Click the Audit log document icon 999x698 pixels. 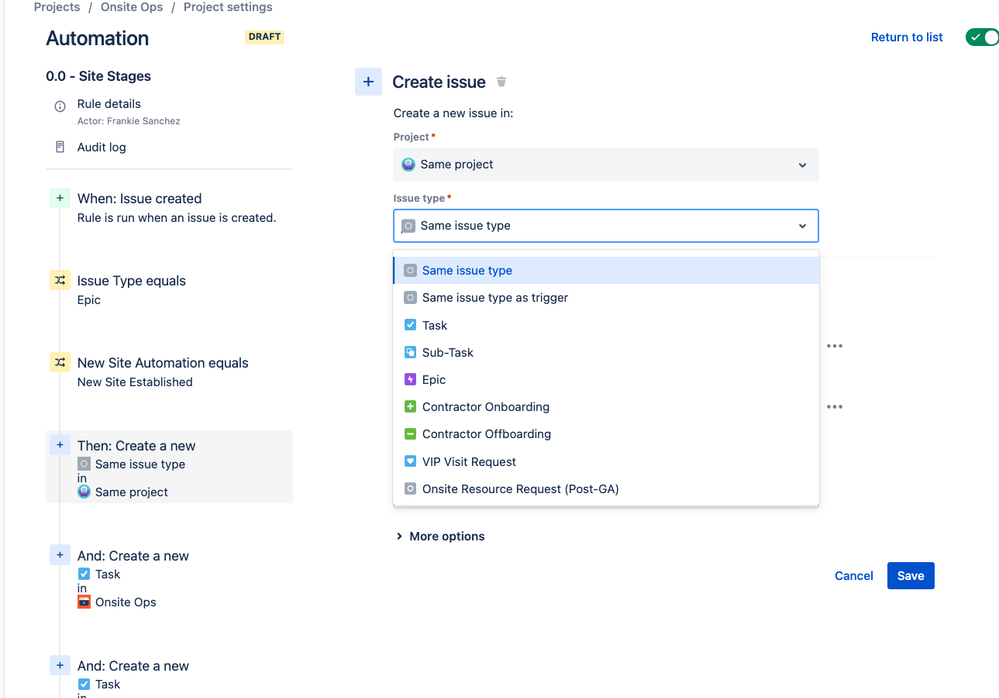(60, 147)
